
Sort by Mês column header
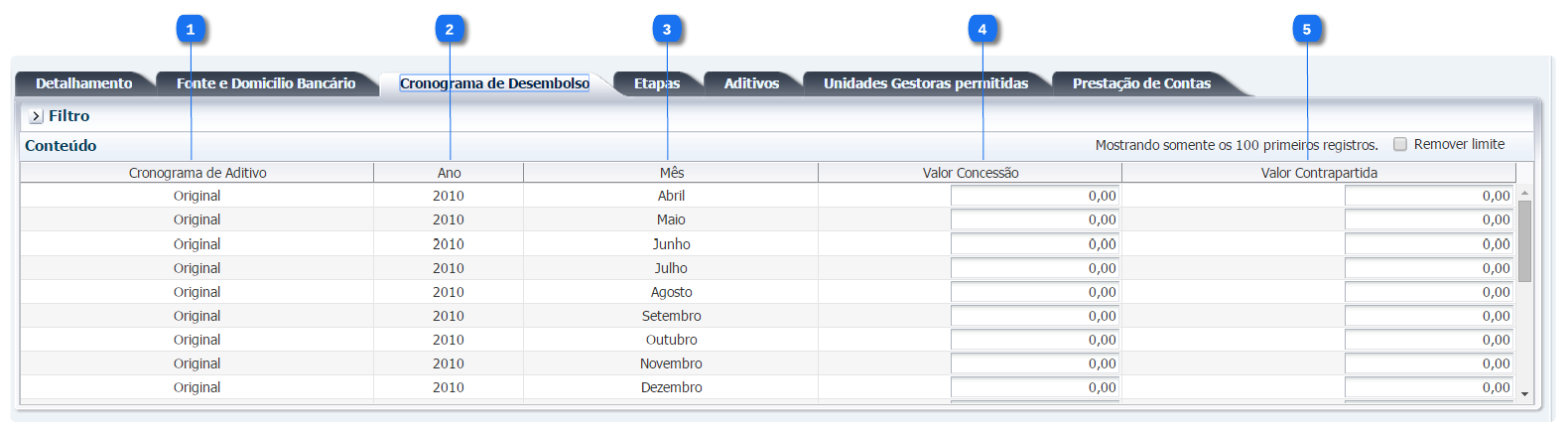tap(671, 173)
